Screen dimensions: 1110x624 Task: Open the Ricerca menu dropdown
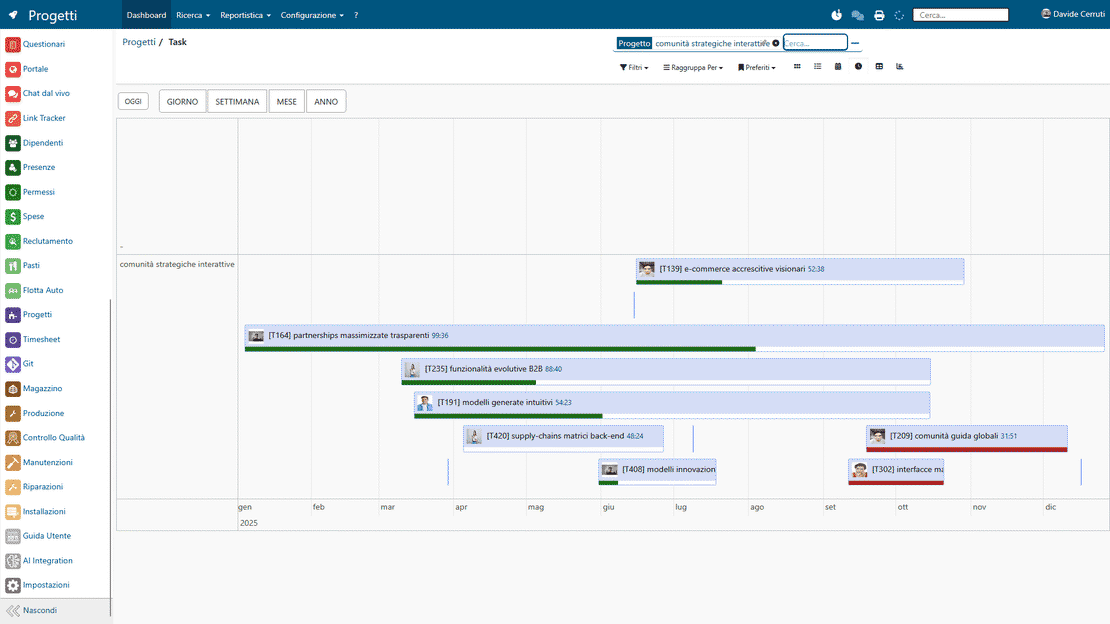(x=193, y=15)
